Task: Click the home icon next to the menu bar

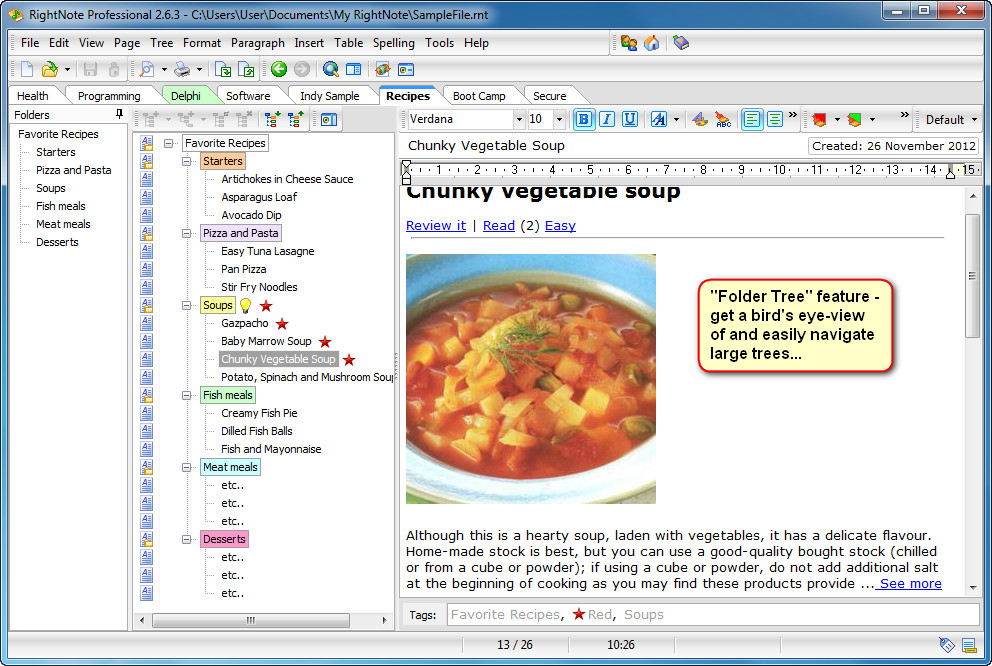Action: point(652,43)
